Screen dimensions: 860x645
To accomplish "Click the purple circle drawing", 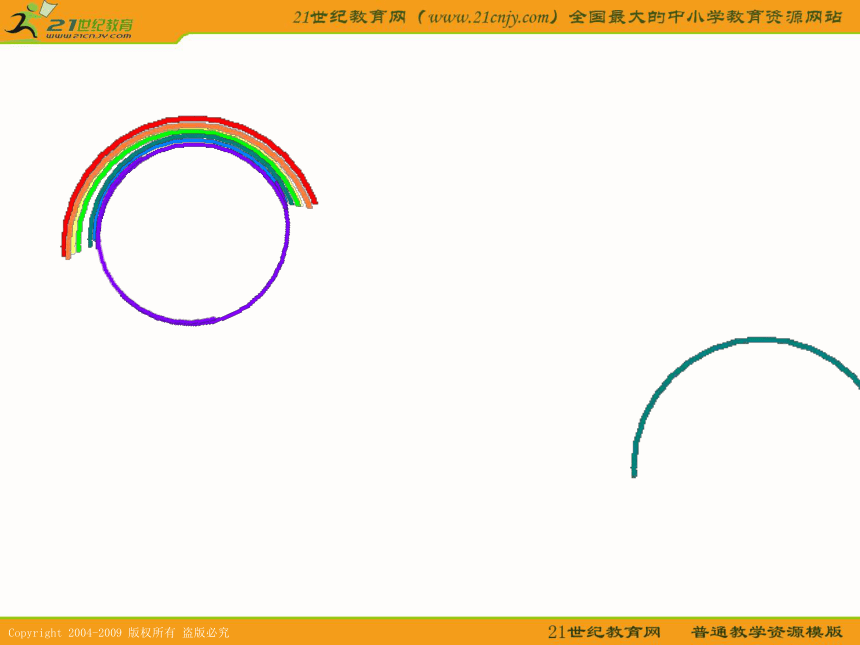I will coord(193,233).
